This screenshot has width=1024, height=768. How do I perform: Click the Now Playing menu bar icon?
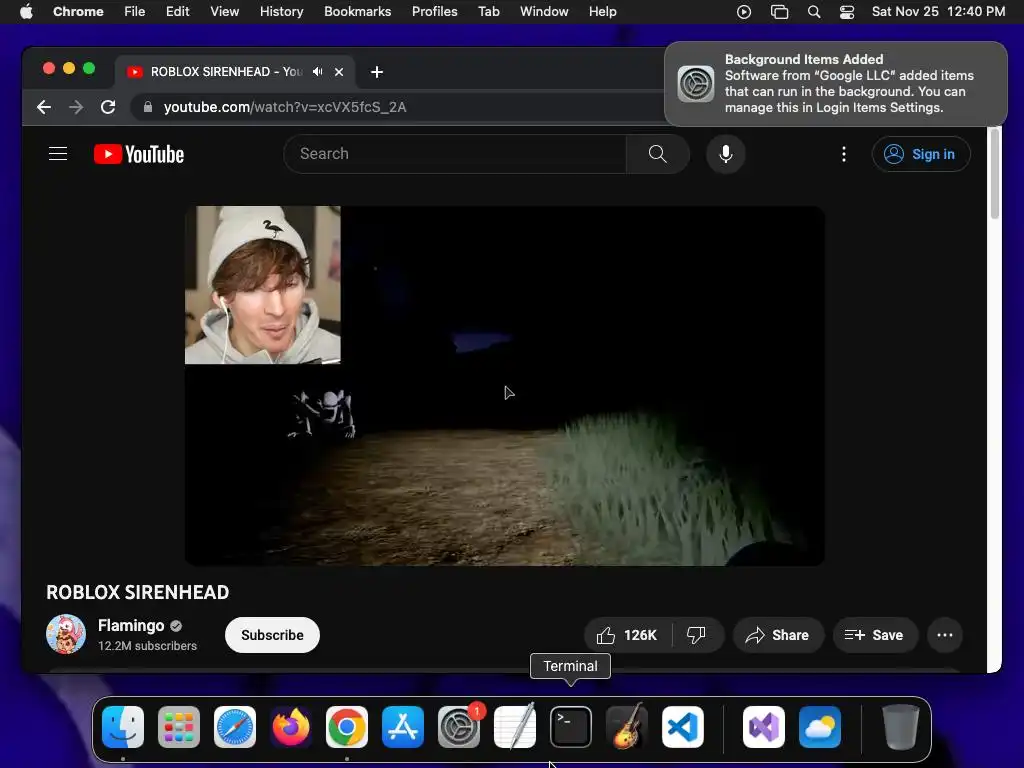(x=744, y=12)
